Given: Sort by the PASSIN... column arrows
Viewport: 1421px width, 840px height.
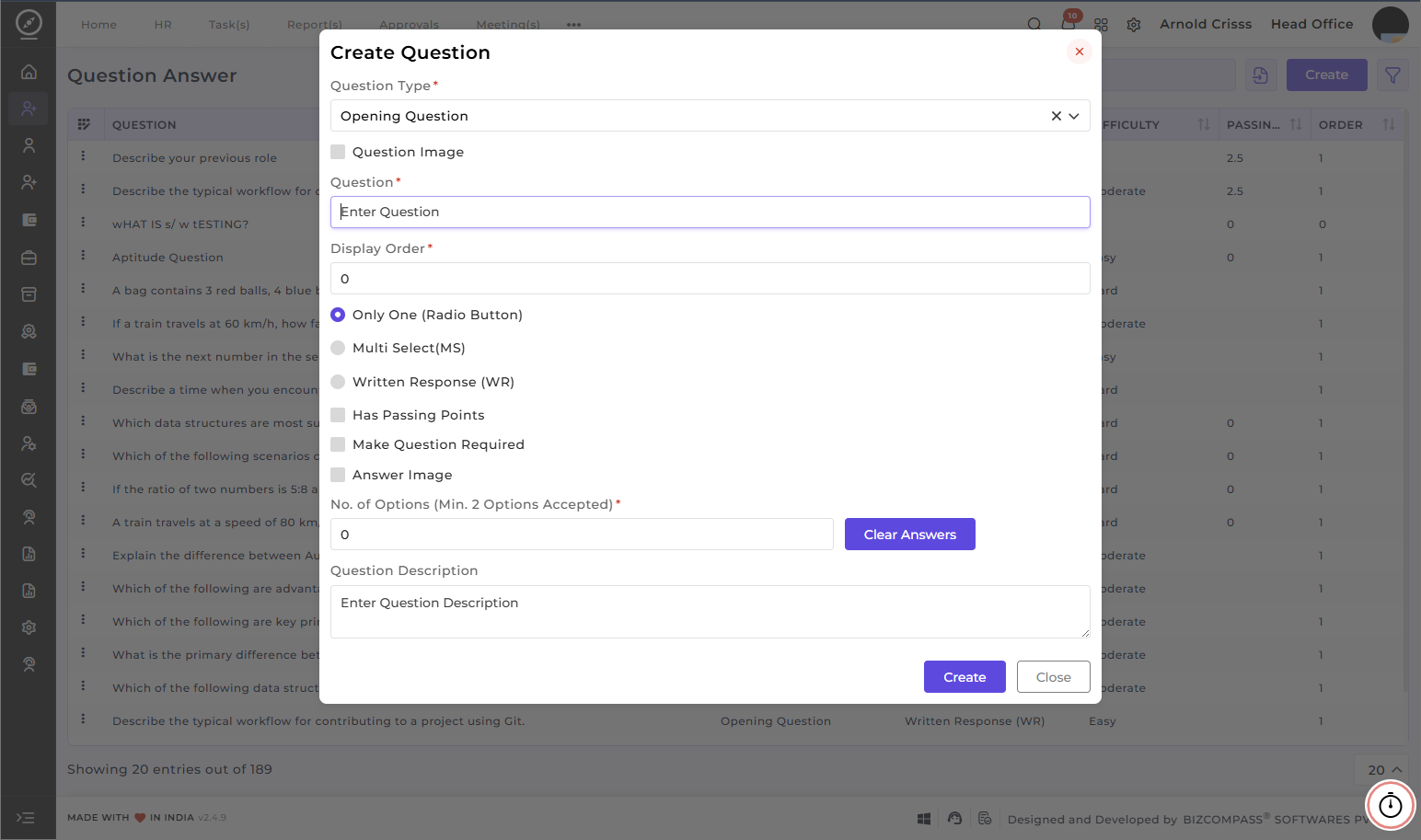Looking at the screenshot, I should point(1296,124).
